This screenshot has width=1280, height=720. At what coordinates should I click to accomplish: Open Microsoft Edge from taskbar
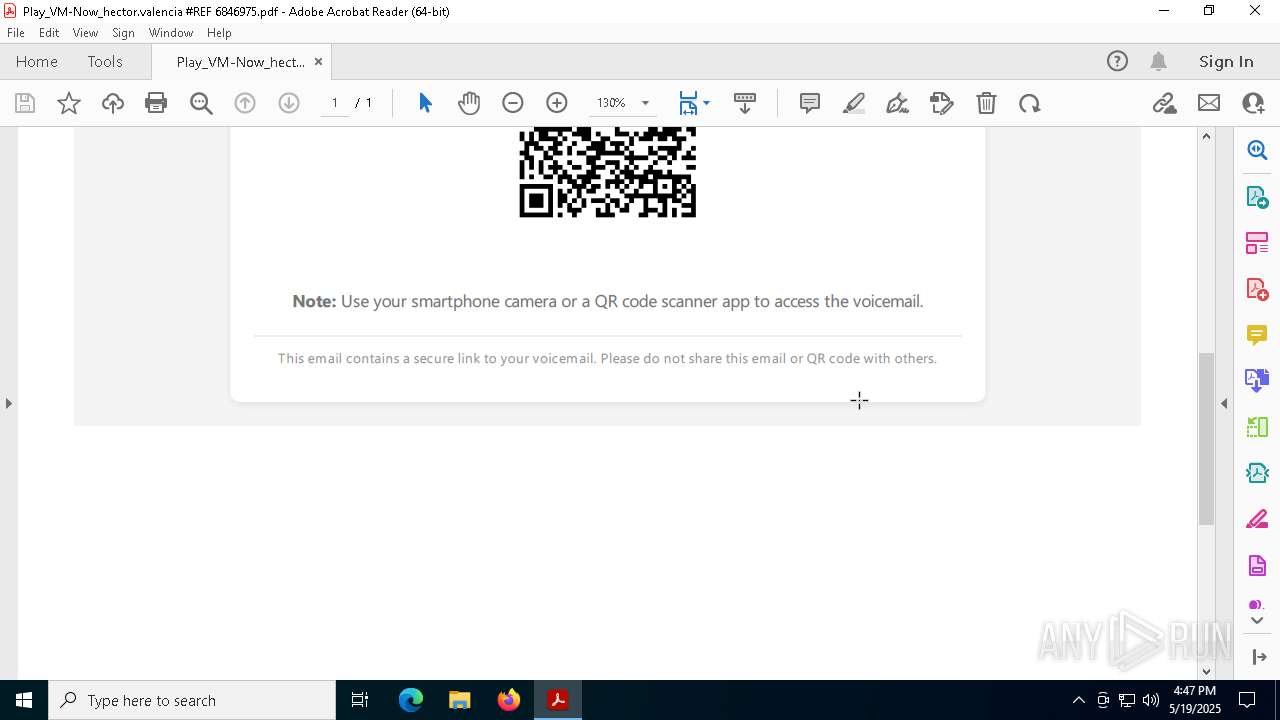(411, 700)
